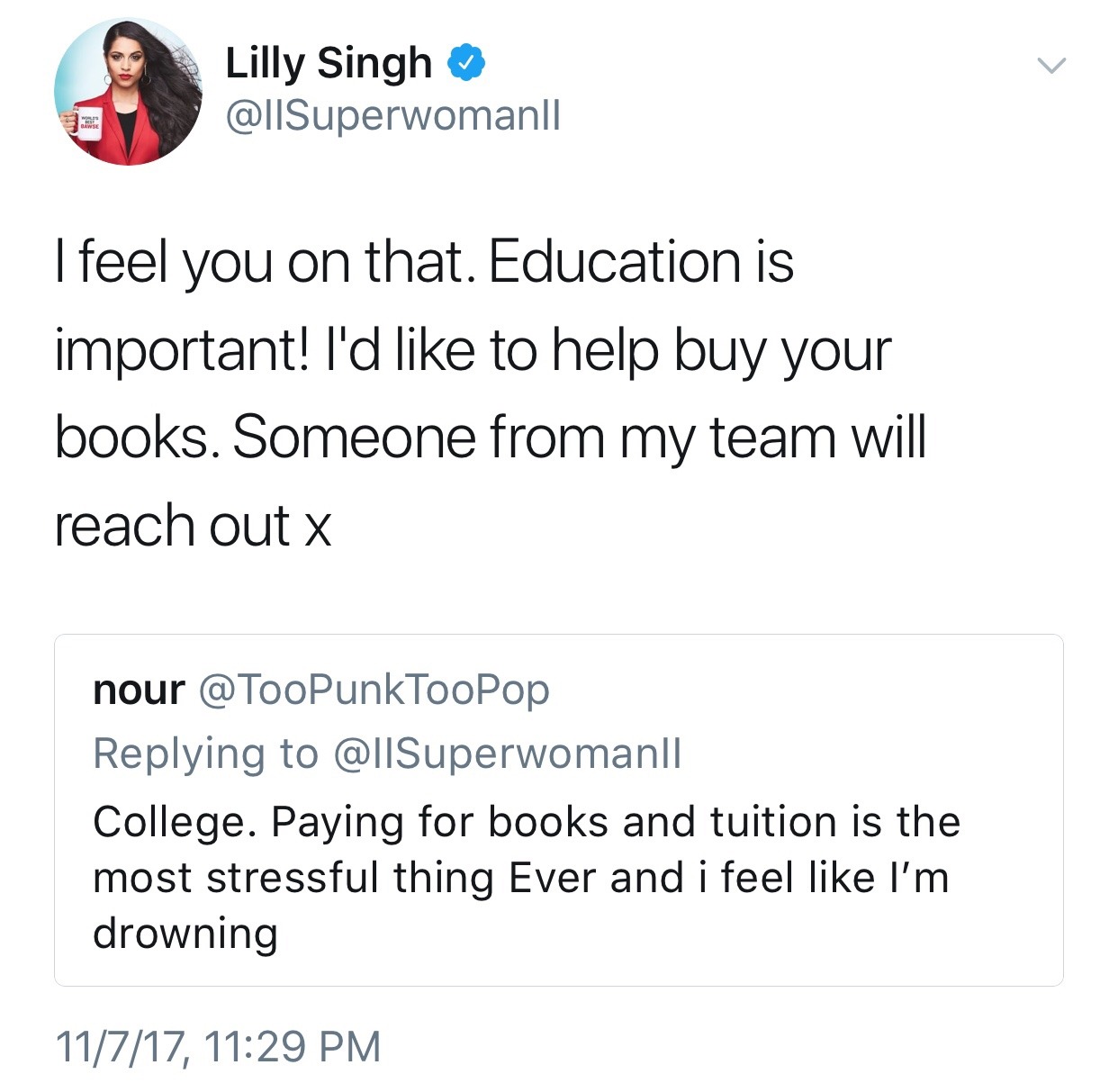Click the 11/7/17 date stamp
The height and width of the screenshot is (1092, 1118).
(122, 1047)
